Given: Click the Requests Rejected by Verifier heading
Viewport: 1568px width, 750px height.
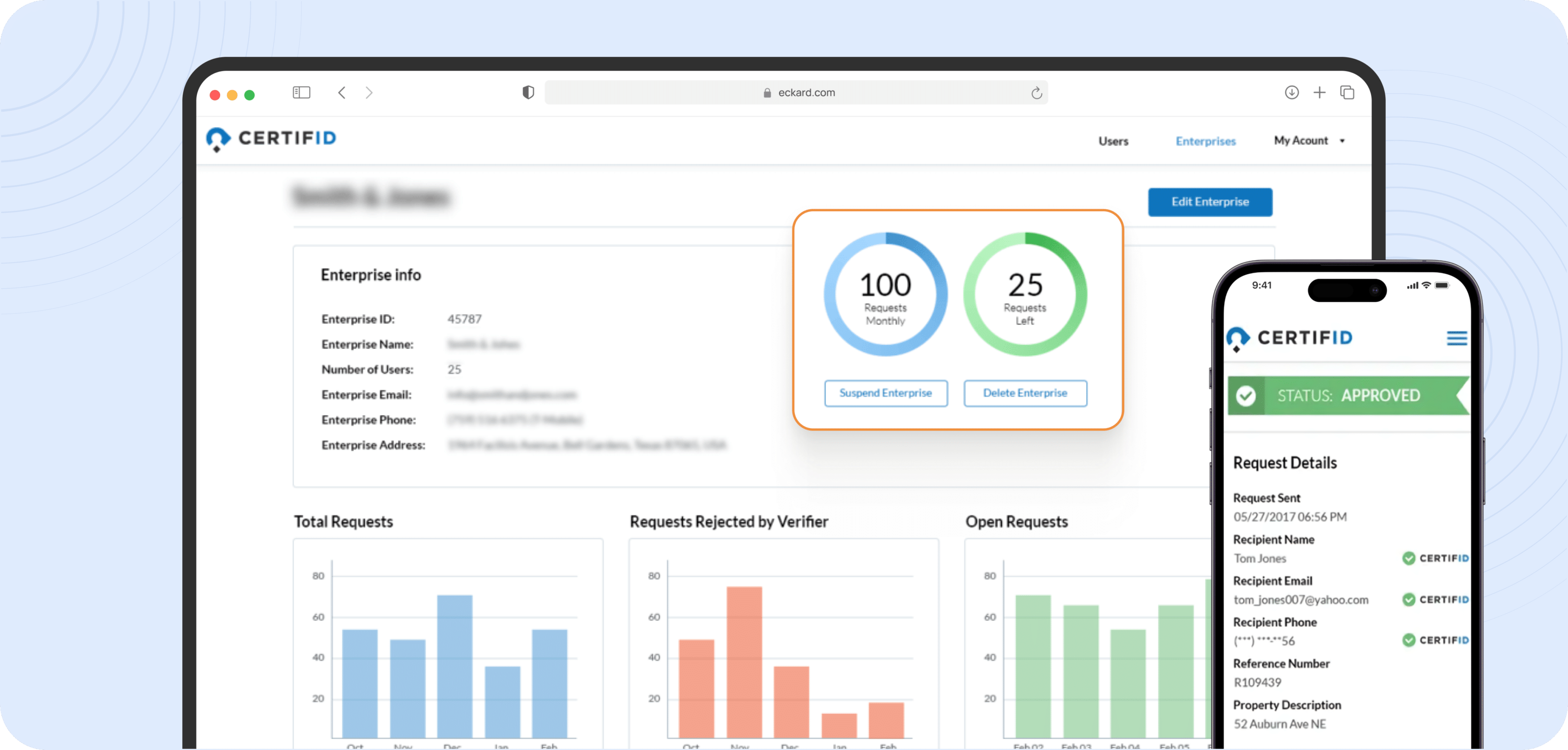Looking at the screenshot, I should (x=729, y=522).
